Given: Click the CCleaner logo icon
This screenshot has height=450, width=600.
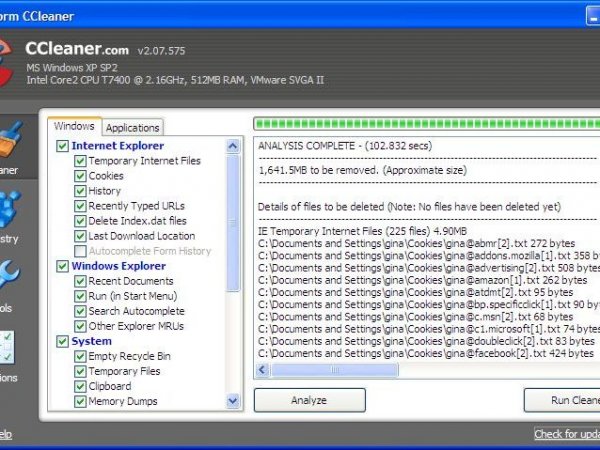Looking at the screenshot, I should (6, 63).
